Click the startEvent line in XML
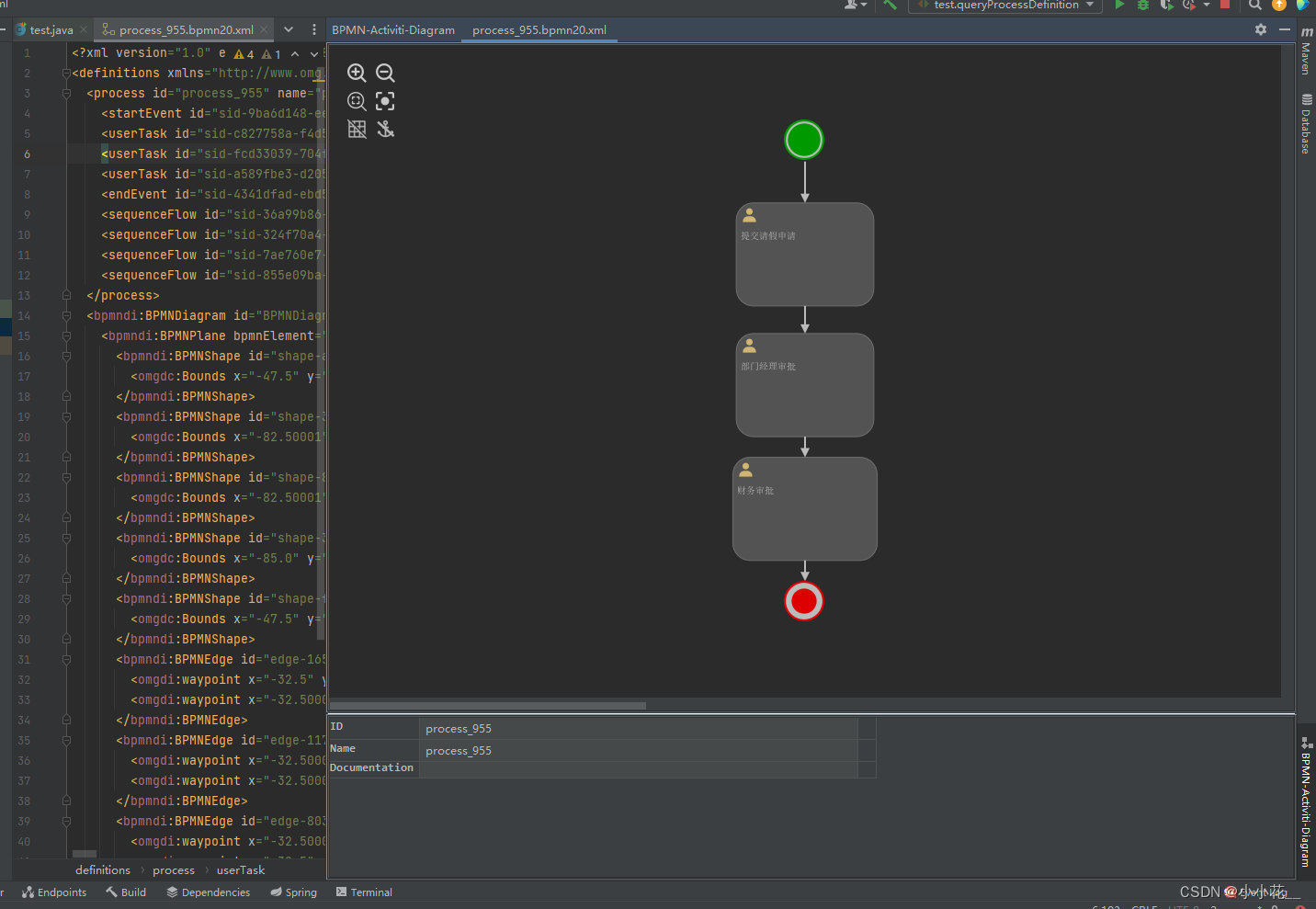1316x909 pixels. (213, 114)
